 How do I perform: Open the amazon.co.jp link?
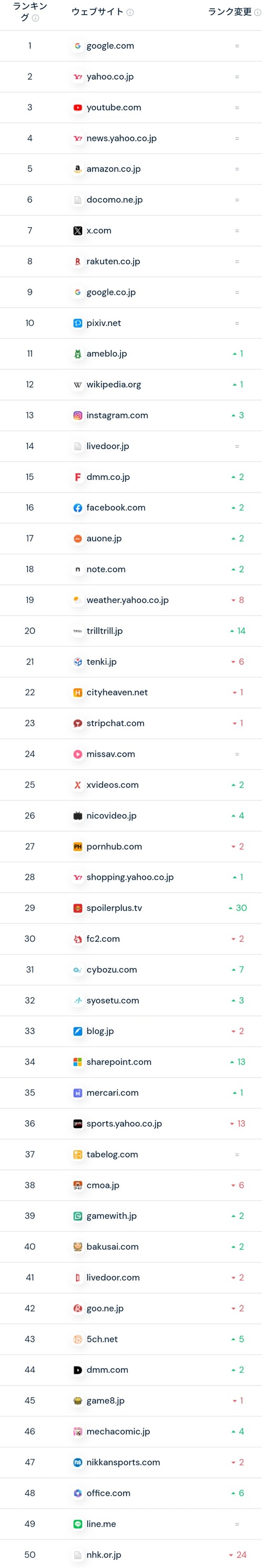(x=114, y=169)
